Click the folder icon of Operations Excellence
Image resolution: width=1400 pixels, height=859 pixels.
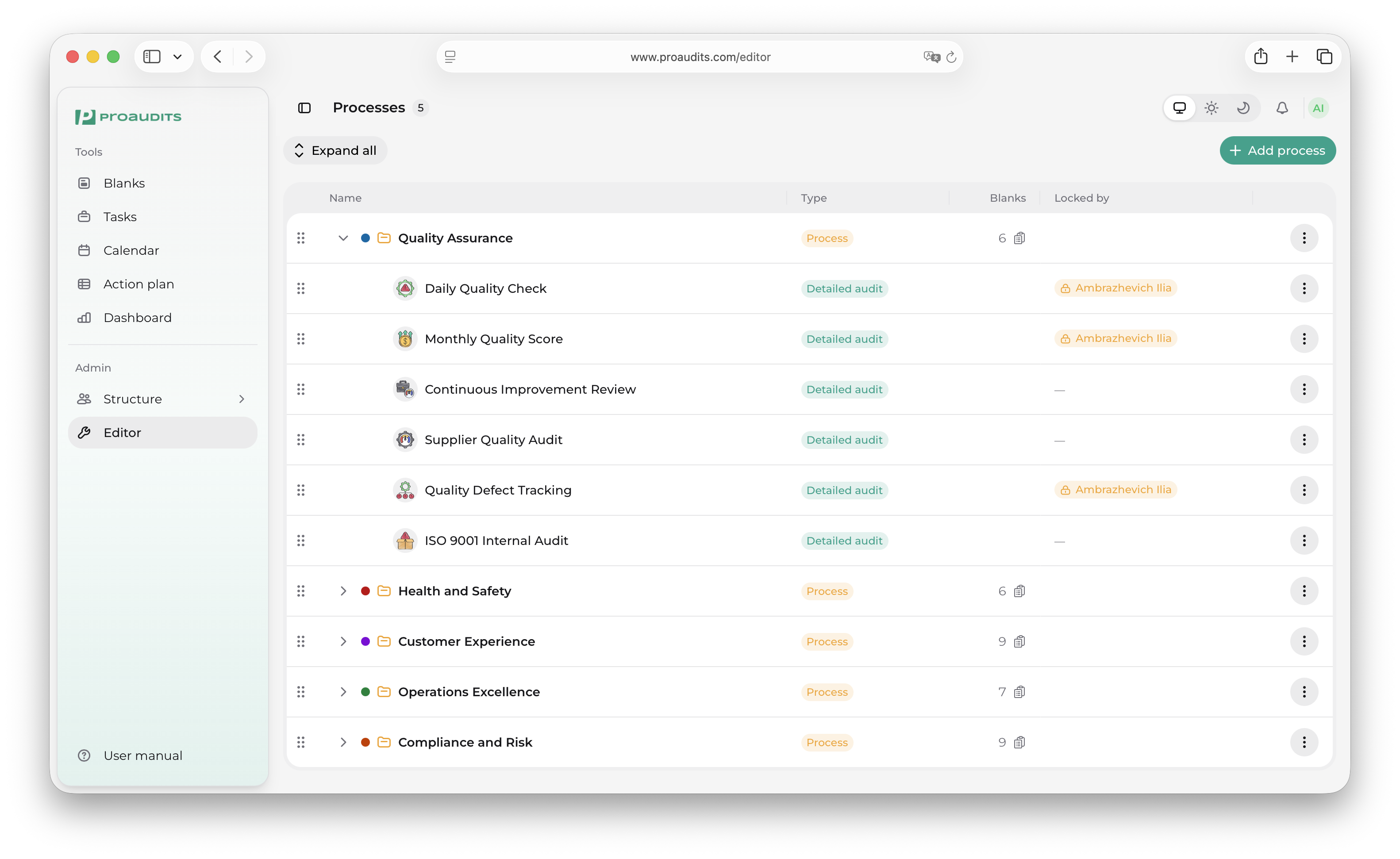point(384,692)
